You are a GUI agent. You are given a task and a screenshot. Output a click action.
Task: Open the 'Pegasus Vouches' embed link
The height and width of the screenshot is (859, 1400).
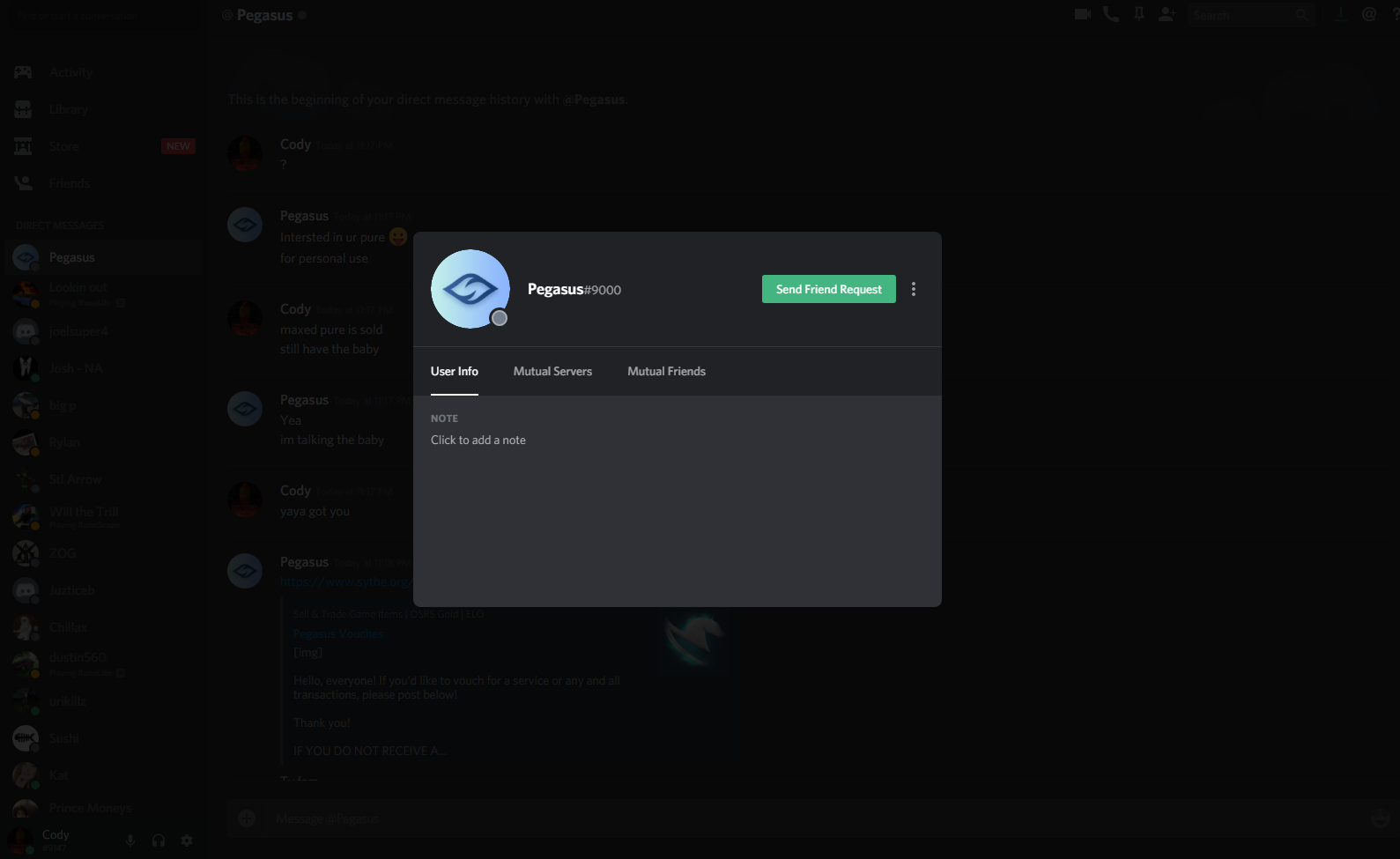coord(338,633)
